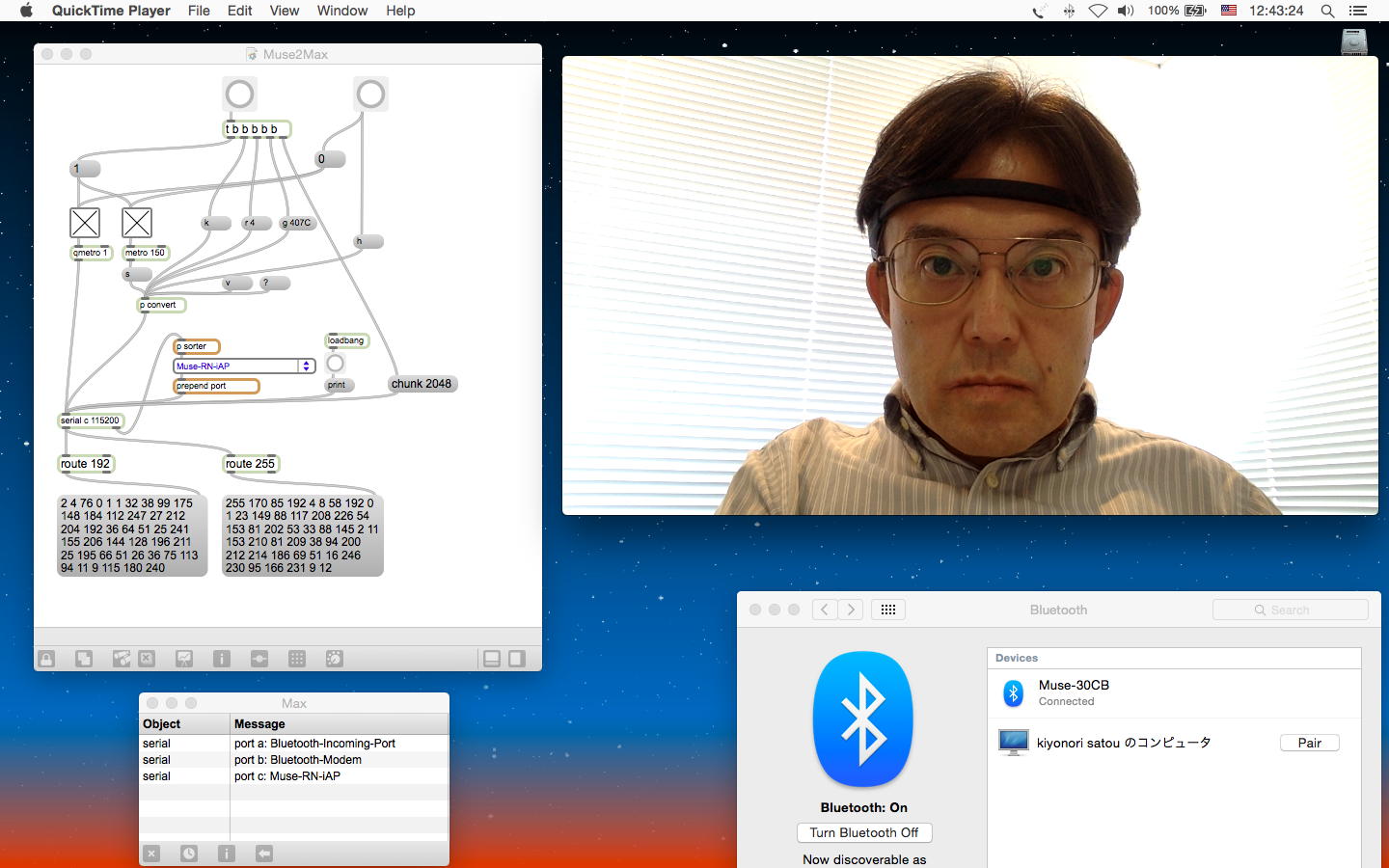Click the bang button below loadbang

[335, 363]
